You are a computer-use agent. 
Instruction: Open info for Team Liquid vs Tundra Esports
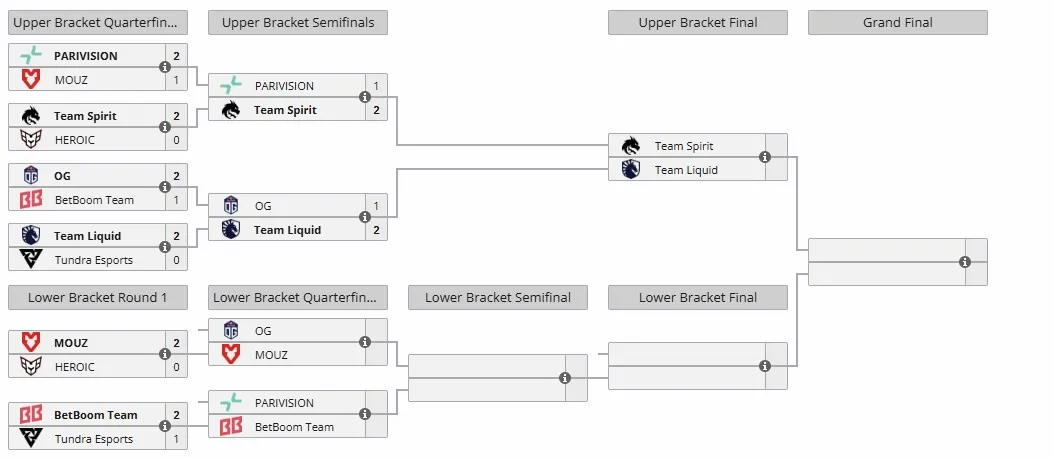(x=165, y=247)
